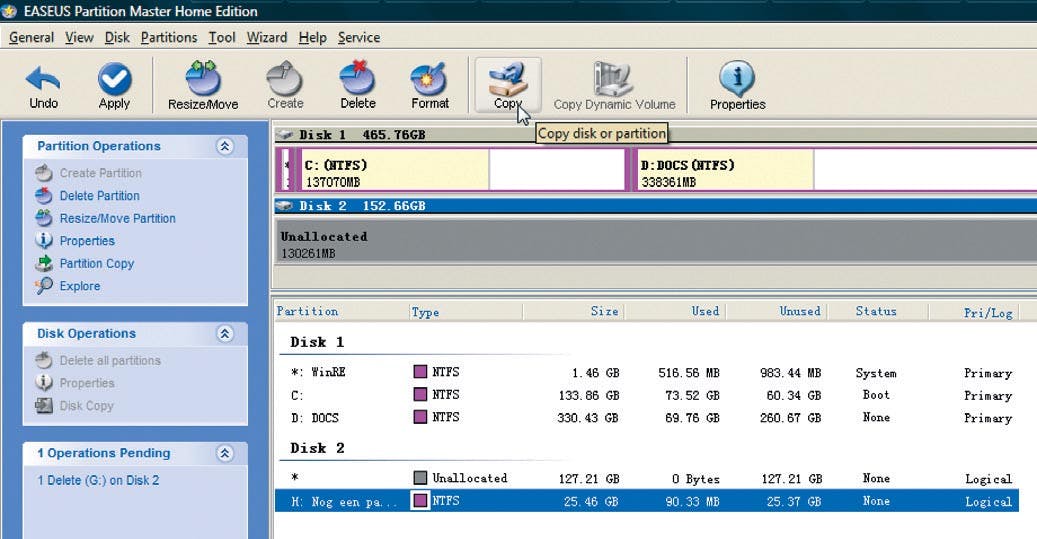Viewport: 1037px width, 539px height.
Task: Click the Create toolbar icon
Action: (x=285, y=79)
